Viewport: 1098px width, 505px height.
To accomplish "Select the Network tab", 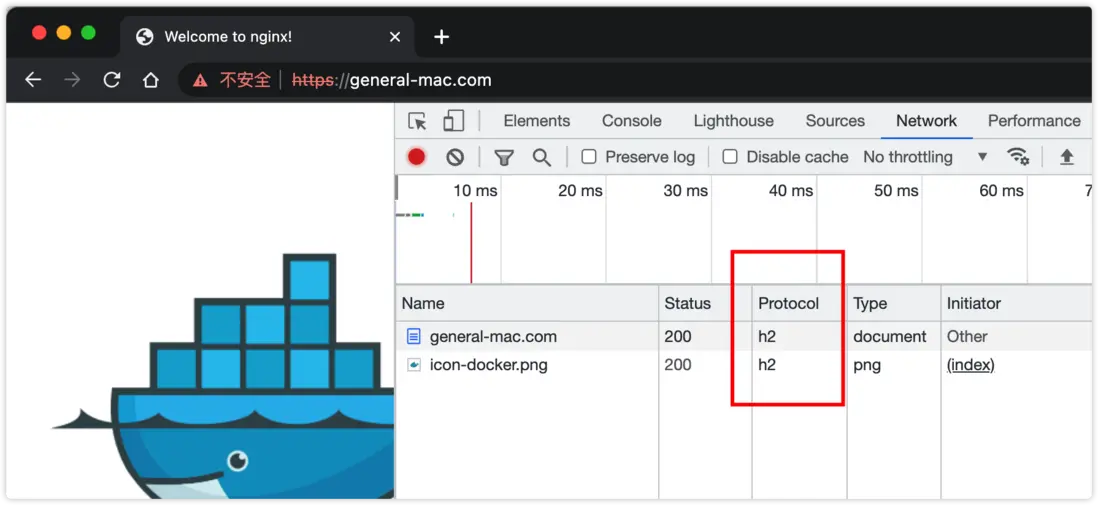I will coord(926,121).
